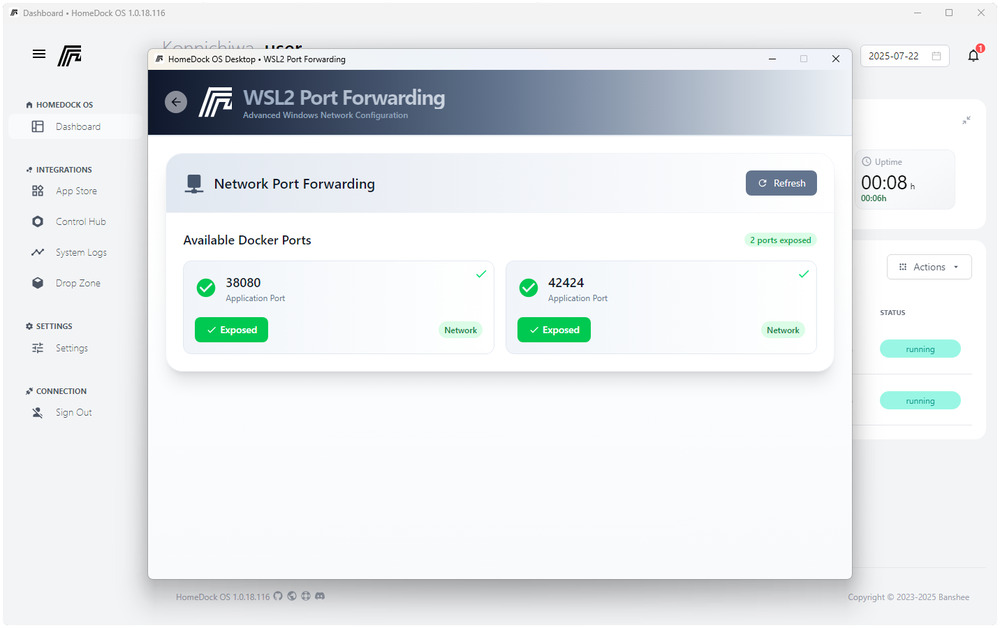Click the upper running status badge
The image size is (1000, 628).
click(x=920, y=349)
